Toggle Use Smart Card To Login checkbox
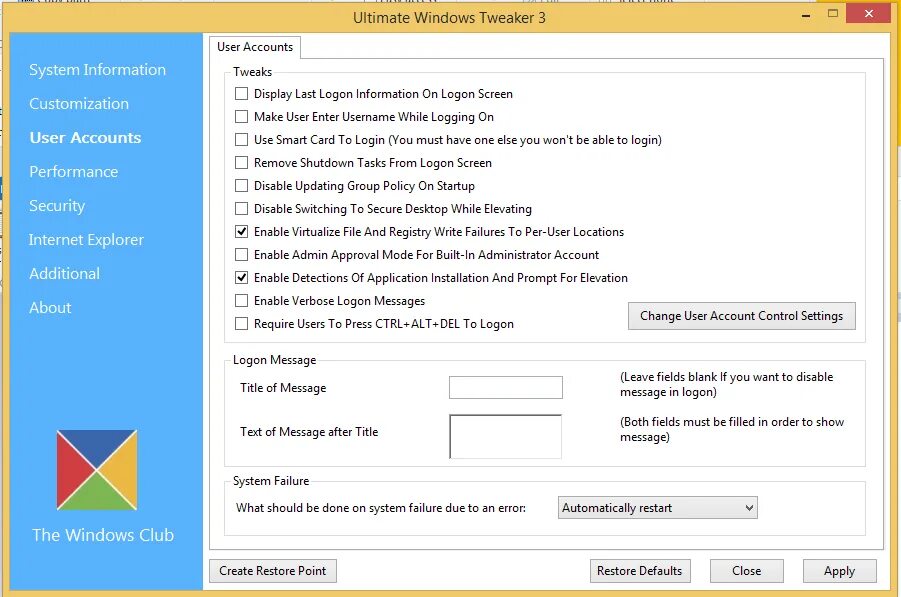The width and height of the screenshot is (901, 597). pyautogui.click(x=241, y=140)
